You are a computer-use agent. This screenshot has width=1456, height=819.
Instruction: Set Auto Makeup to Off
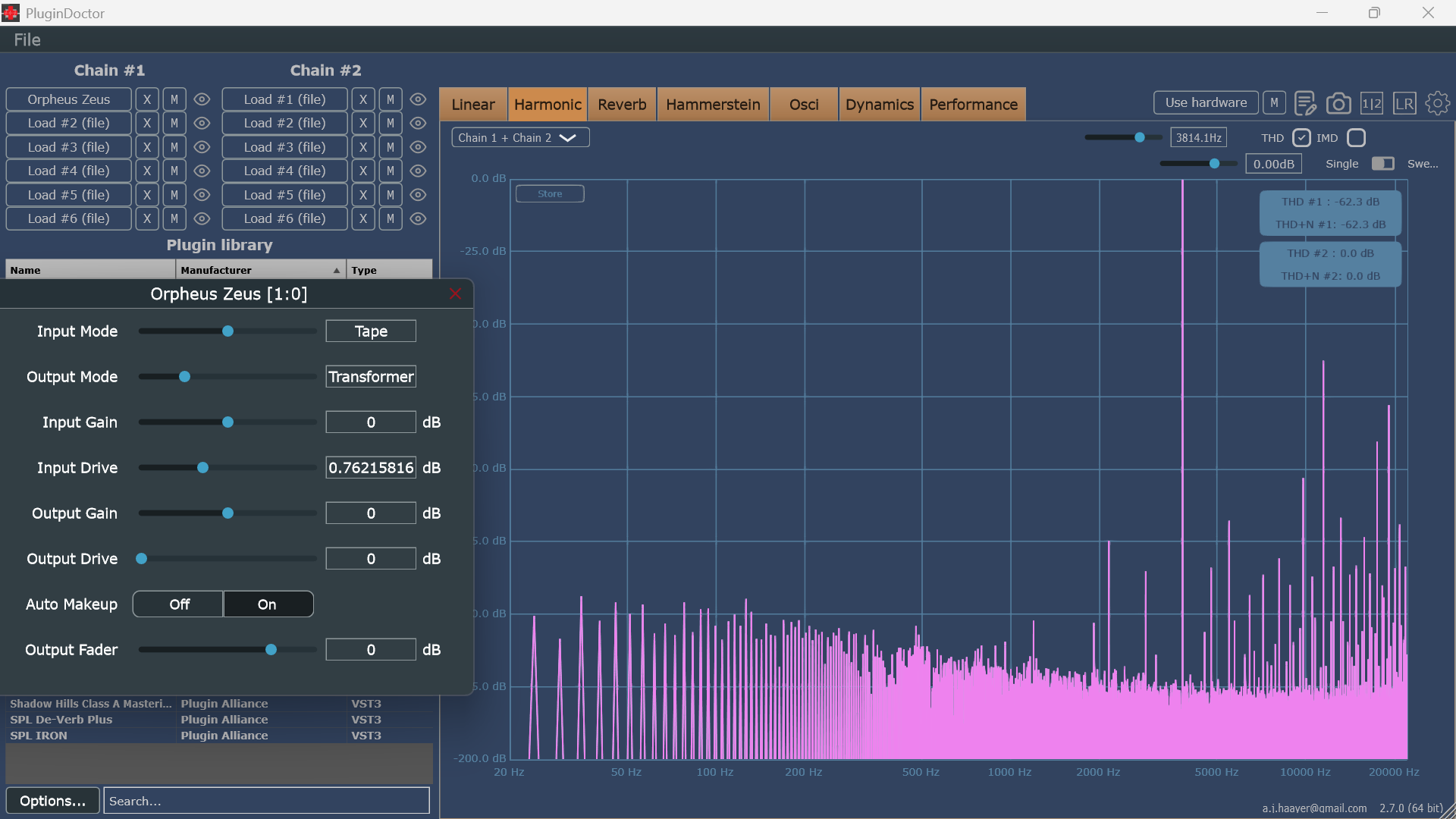point(179,604)
